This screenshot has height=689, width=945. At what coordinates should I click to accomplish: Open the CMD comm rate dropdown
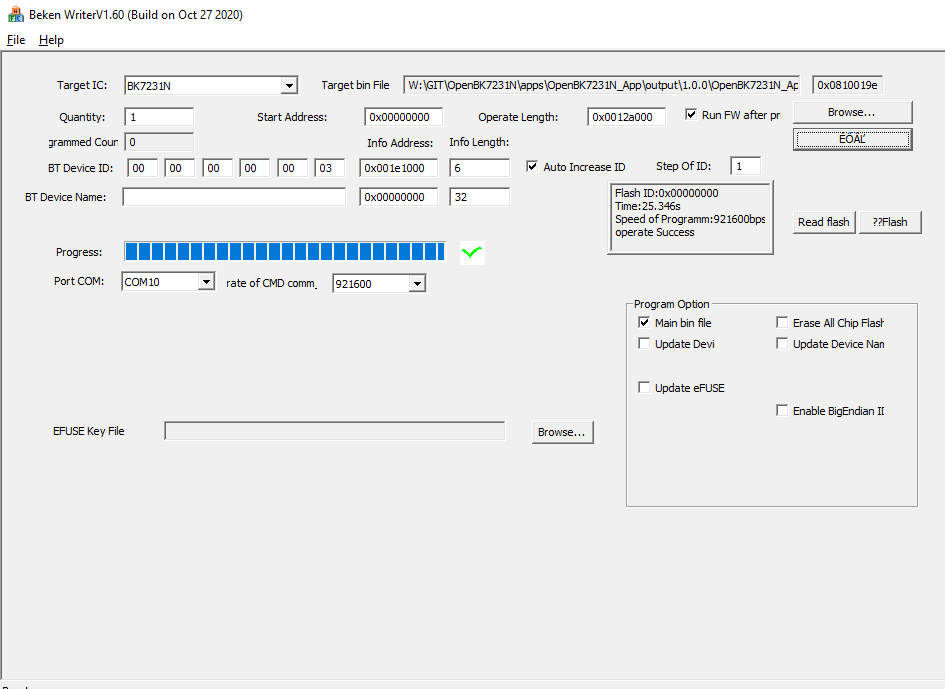[x=417, y=283]
